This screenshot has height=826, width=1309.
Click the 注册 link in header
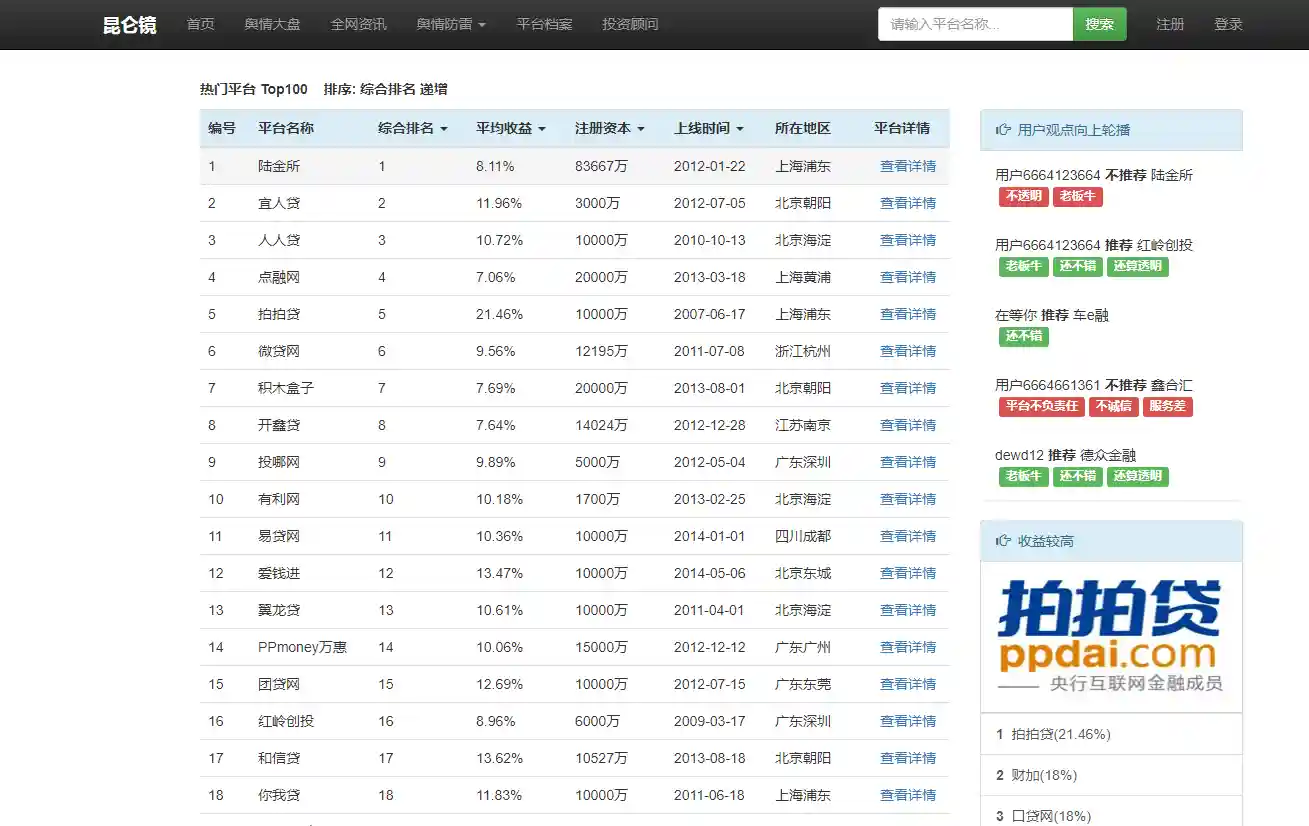pyautogui.click(x=1170, y=24)
